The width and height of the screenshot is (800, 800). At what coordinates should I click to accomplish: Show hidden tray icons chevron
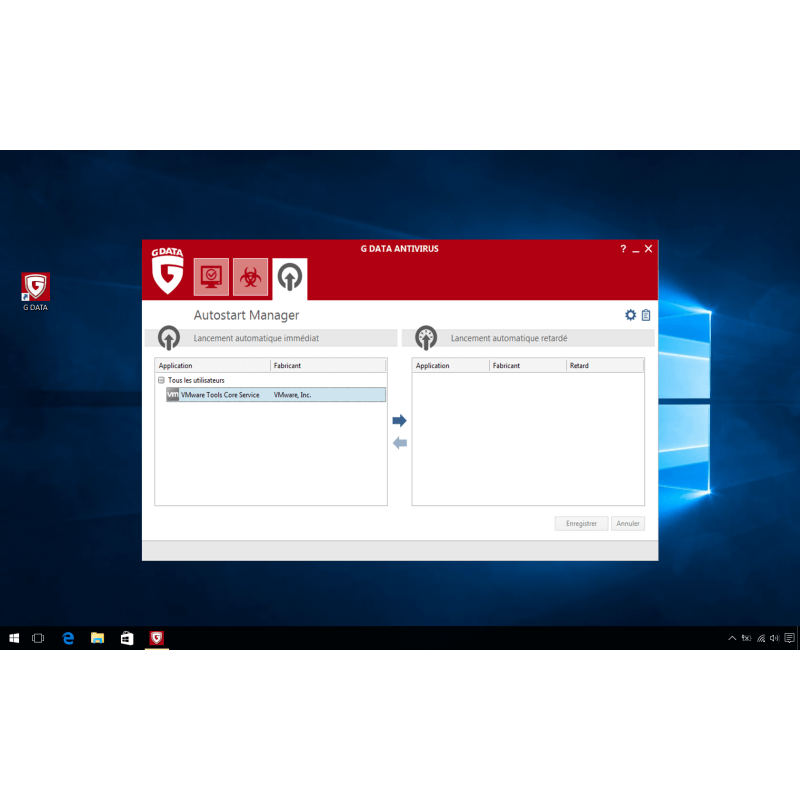coord(732,638)
